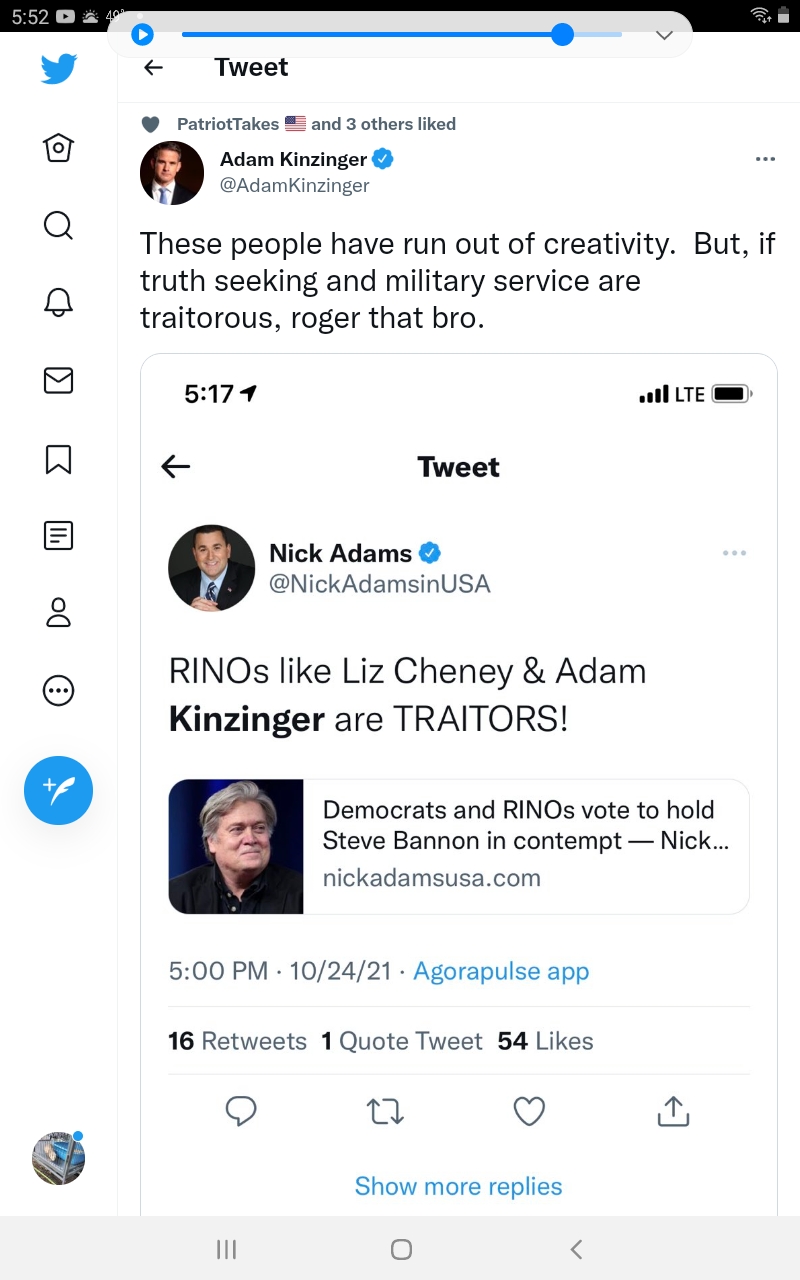Open Profile person icon
Image resolution: width=800 pixels, height=1280 pixels.
pos(58,612)
